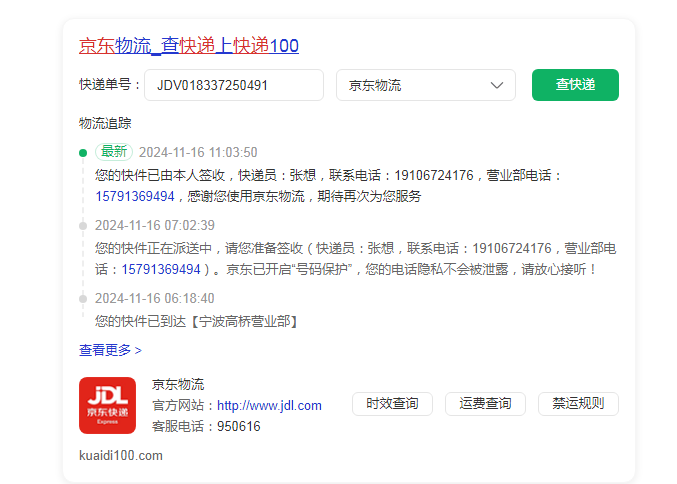Expand the 京东物流 courier dropdown

tap(426, 85)
